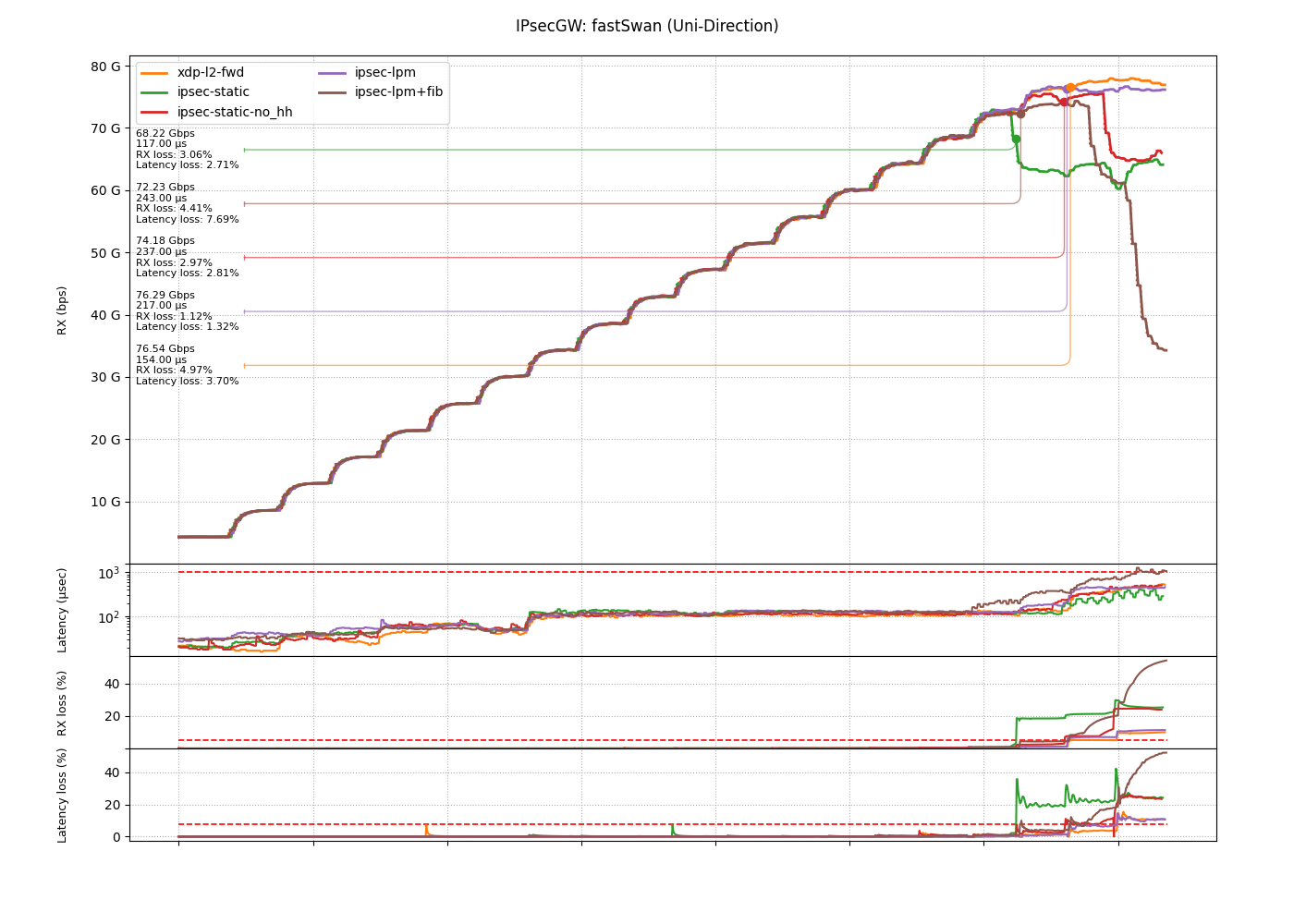The image size is (1294, 924).
Task: Click the 20 tick in the Latency loss panel
Action: click(x=113, y=805)
